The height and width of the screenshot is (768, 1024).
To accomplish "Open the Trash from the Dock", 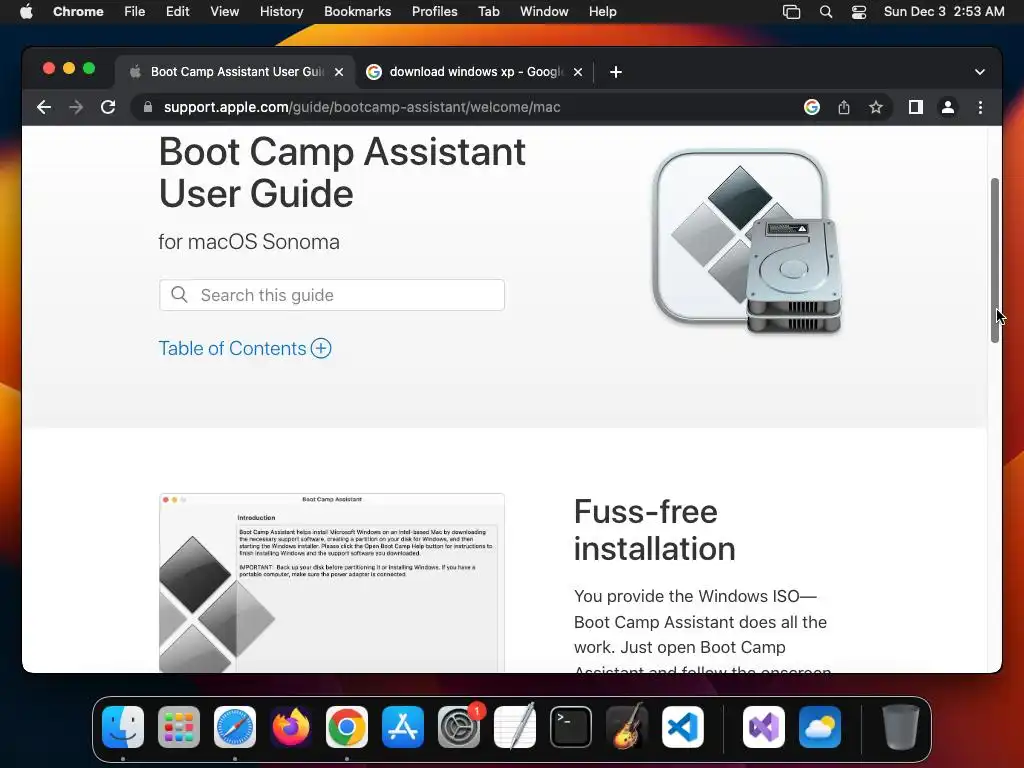I will (901, 727).
